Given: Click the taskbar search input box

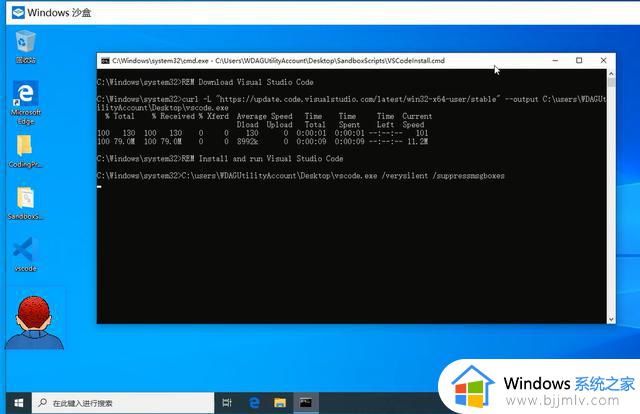Looking at the screenshot, I should click(x=123, y=403).
